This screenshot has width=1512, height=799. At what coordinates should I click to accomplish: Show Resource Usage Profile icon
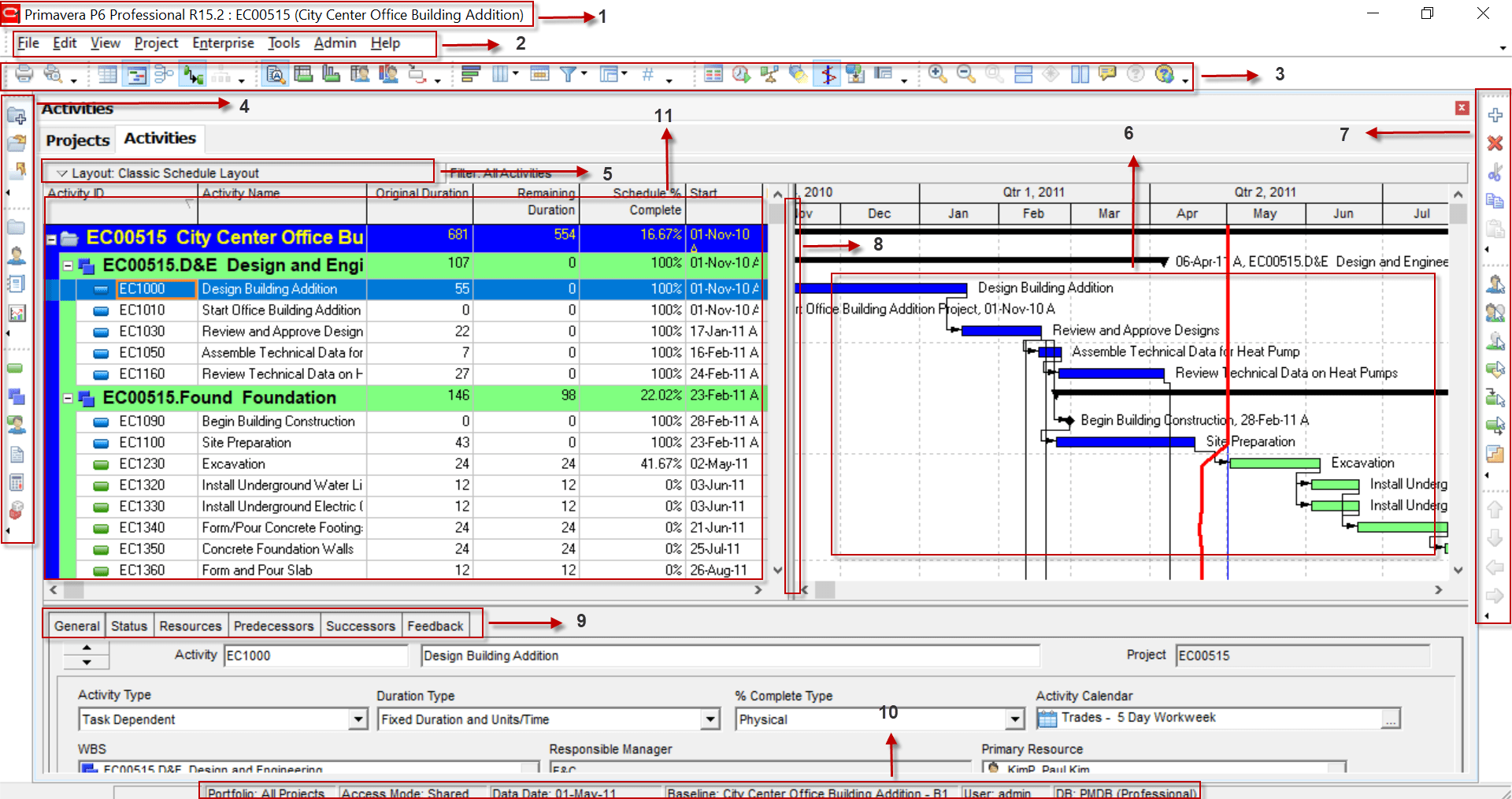[x=388, y=75]
